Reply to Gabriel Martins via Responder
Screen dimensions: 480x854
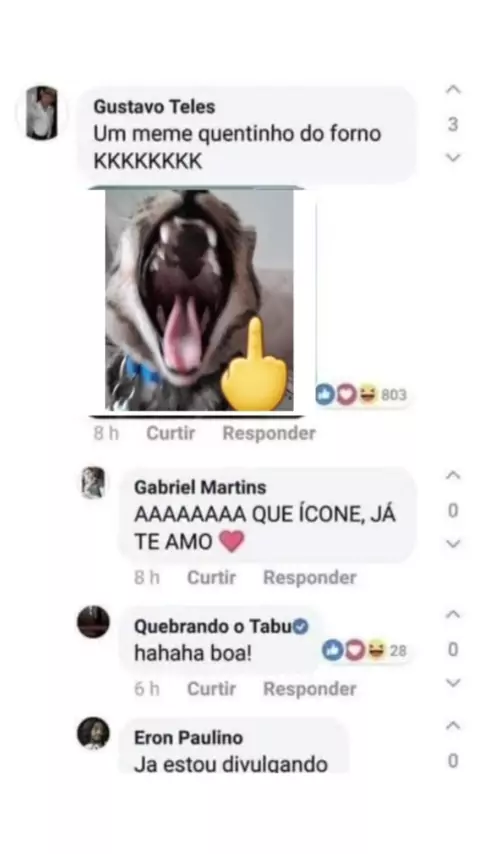click(310, 578)
